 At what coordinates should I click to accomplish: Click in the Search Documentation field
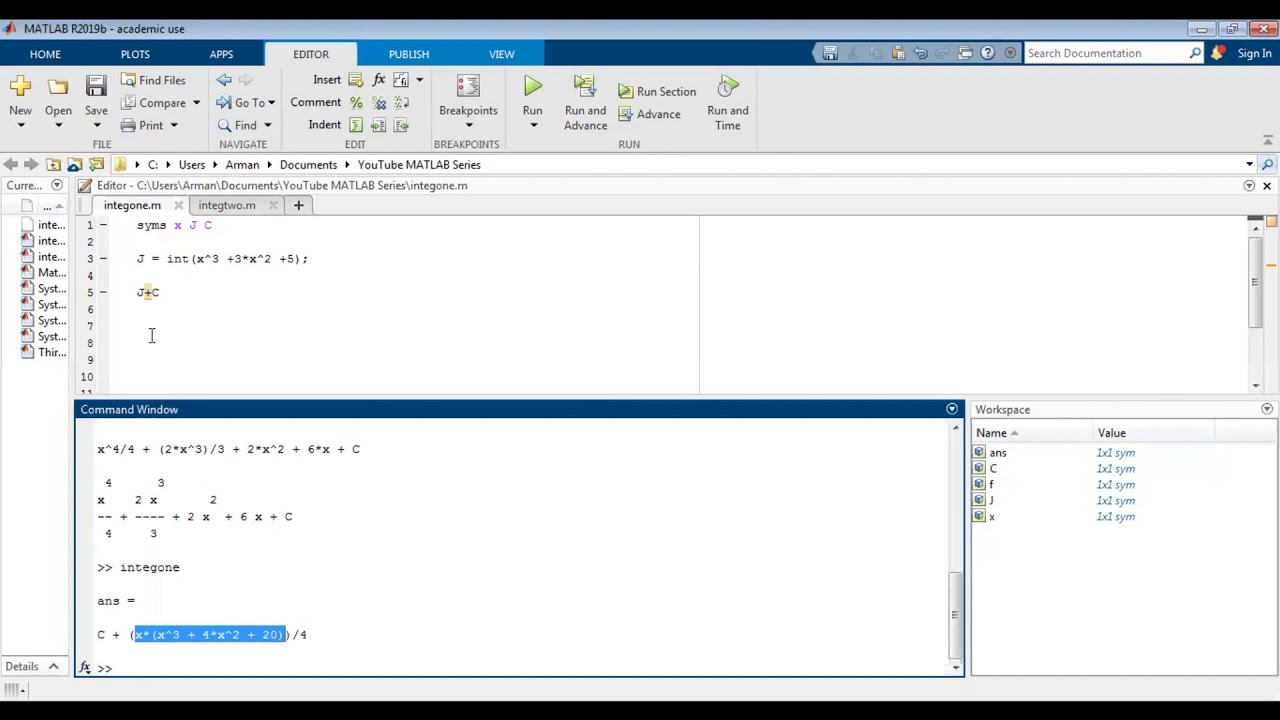tap(1106, 53)
